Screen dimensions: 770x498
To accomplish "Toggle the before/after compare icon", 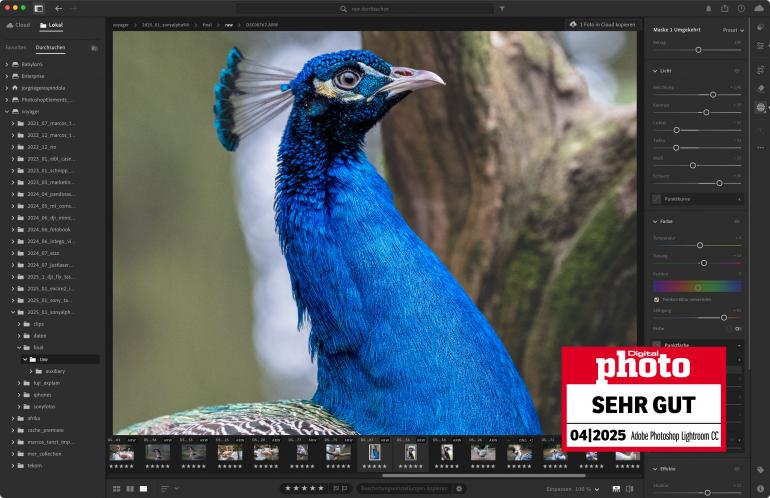I will point(630,489).
